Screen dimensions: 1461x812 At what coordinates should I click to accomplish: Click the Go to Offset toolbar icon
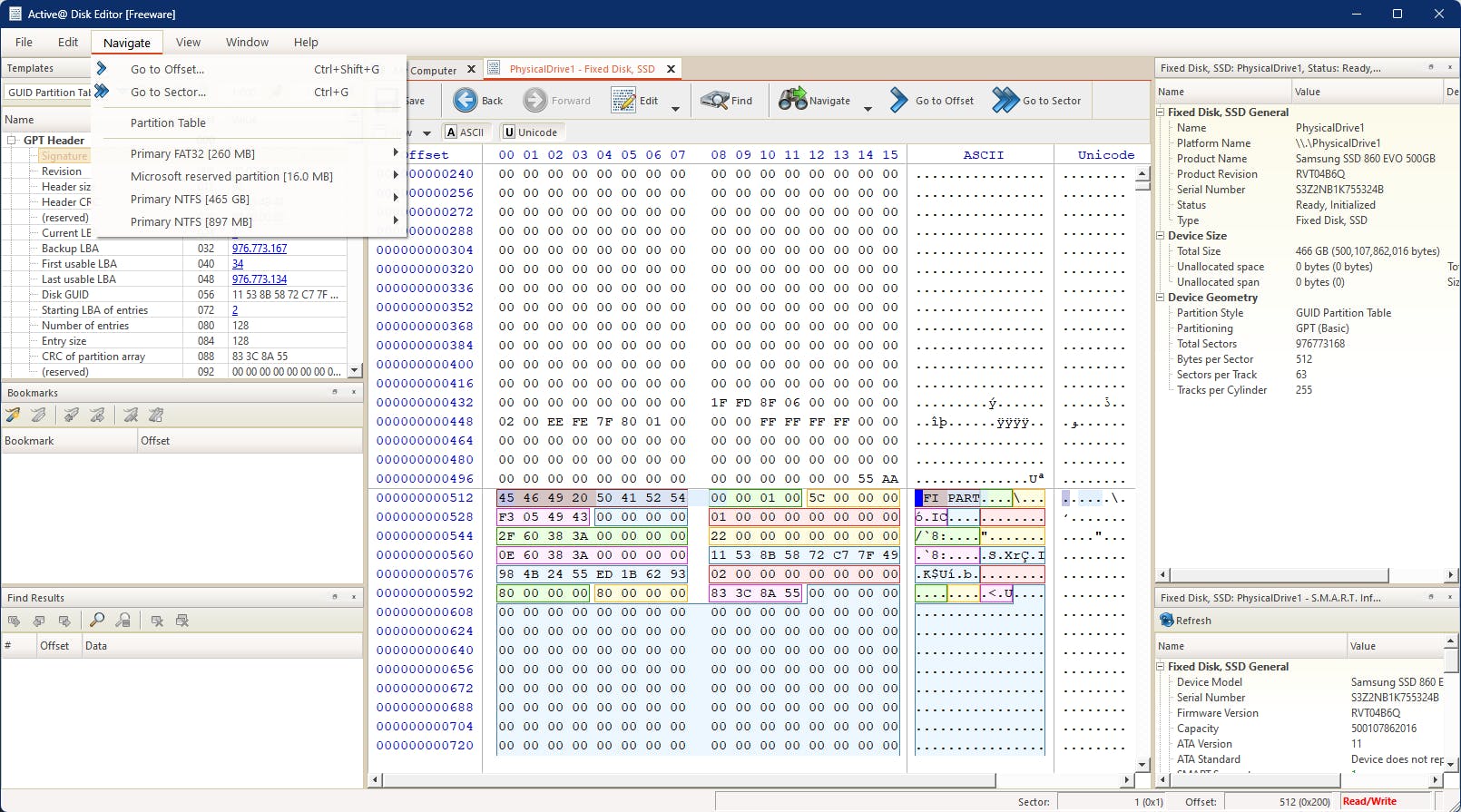pyautogui.click(x=898, y=101)
